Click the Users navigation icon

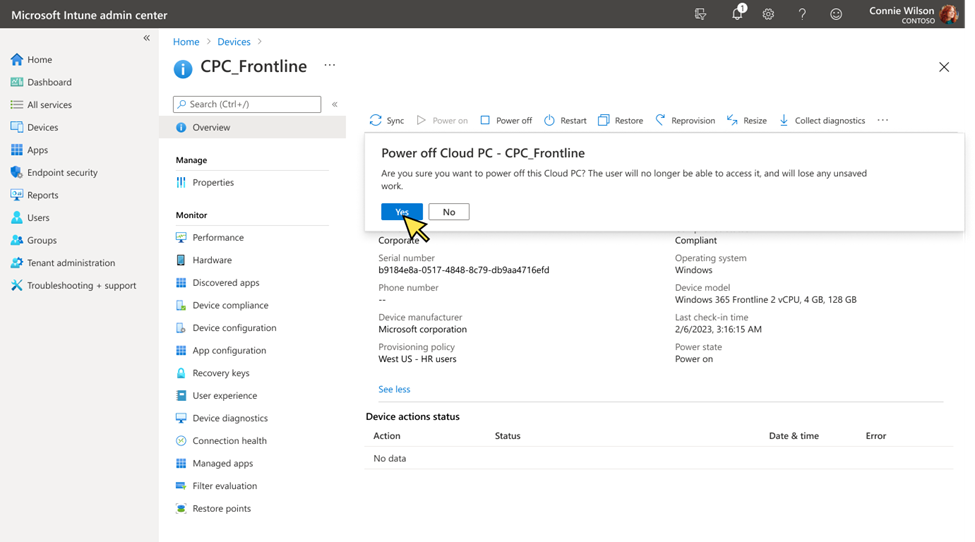17,218
